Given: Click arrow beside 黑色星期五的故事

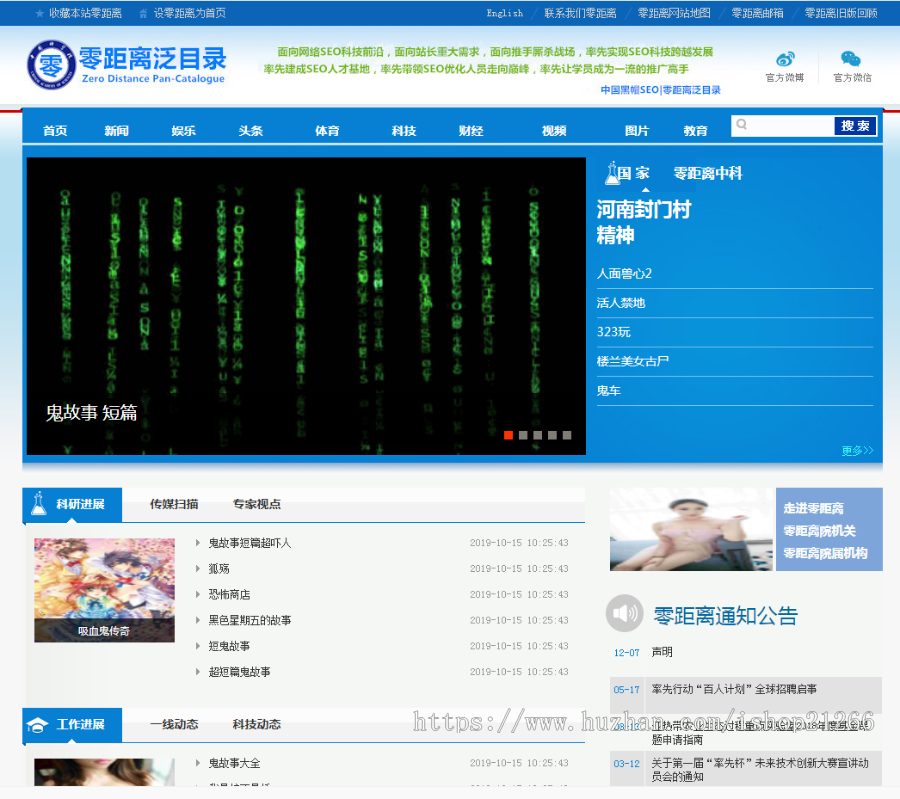Looking at the screenshot, I should (198, 620).
